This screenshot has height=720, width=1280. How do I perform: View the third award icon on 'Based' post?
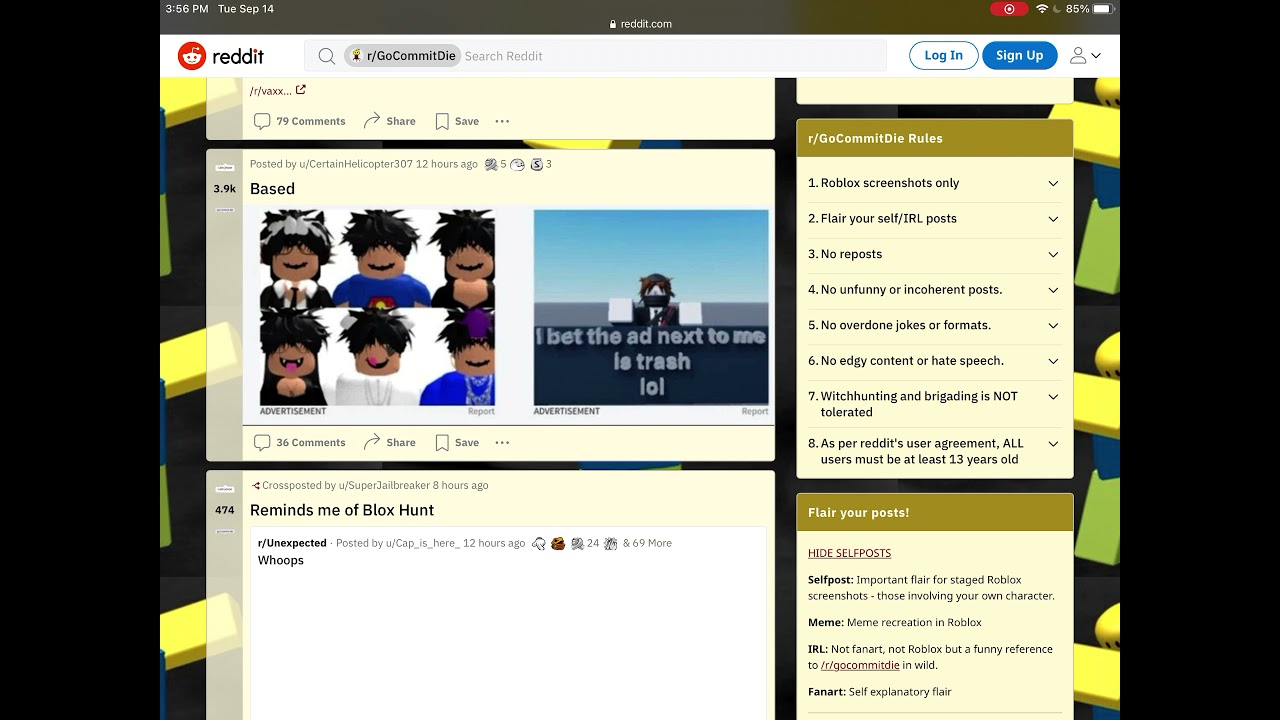(x=537, y=164)
